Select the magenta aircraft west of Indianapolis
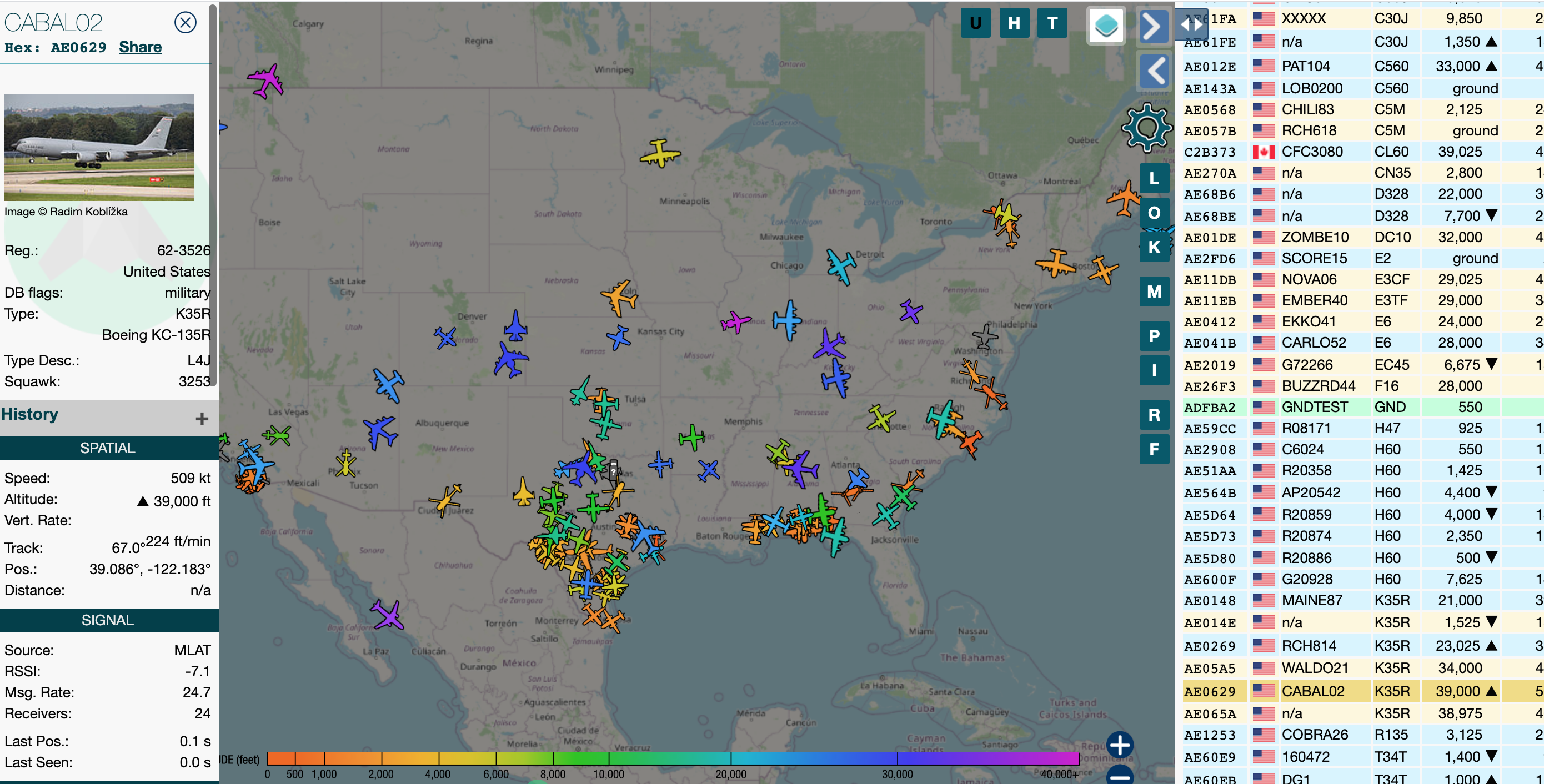The height and width of the screenshot is (784, 1544). [735, 322]
